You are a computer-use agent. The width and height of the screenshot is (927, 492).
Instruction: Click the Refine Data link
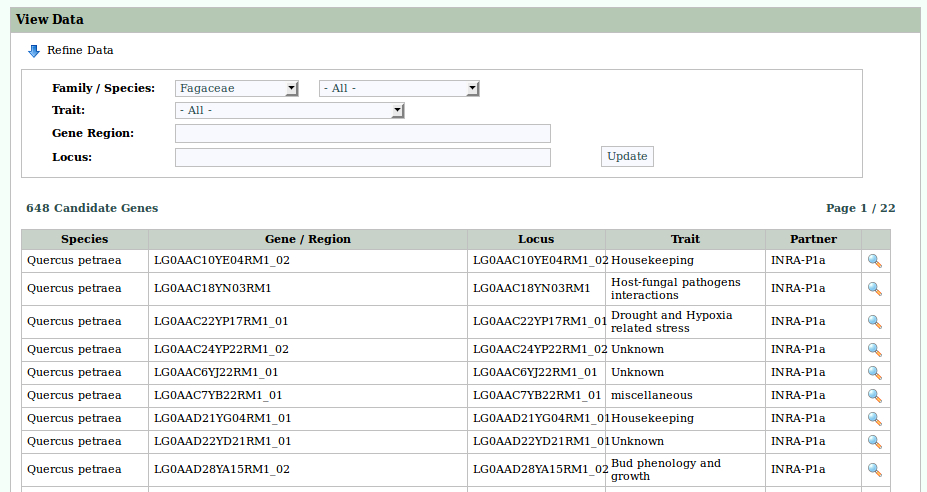tap(80, 50)
